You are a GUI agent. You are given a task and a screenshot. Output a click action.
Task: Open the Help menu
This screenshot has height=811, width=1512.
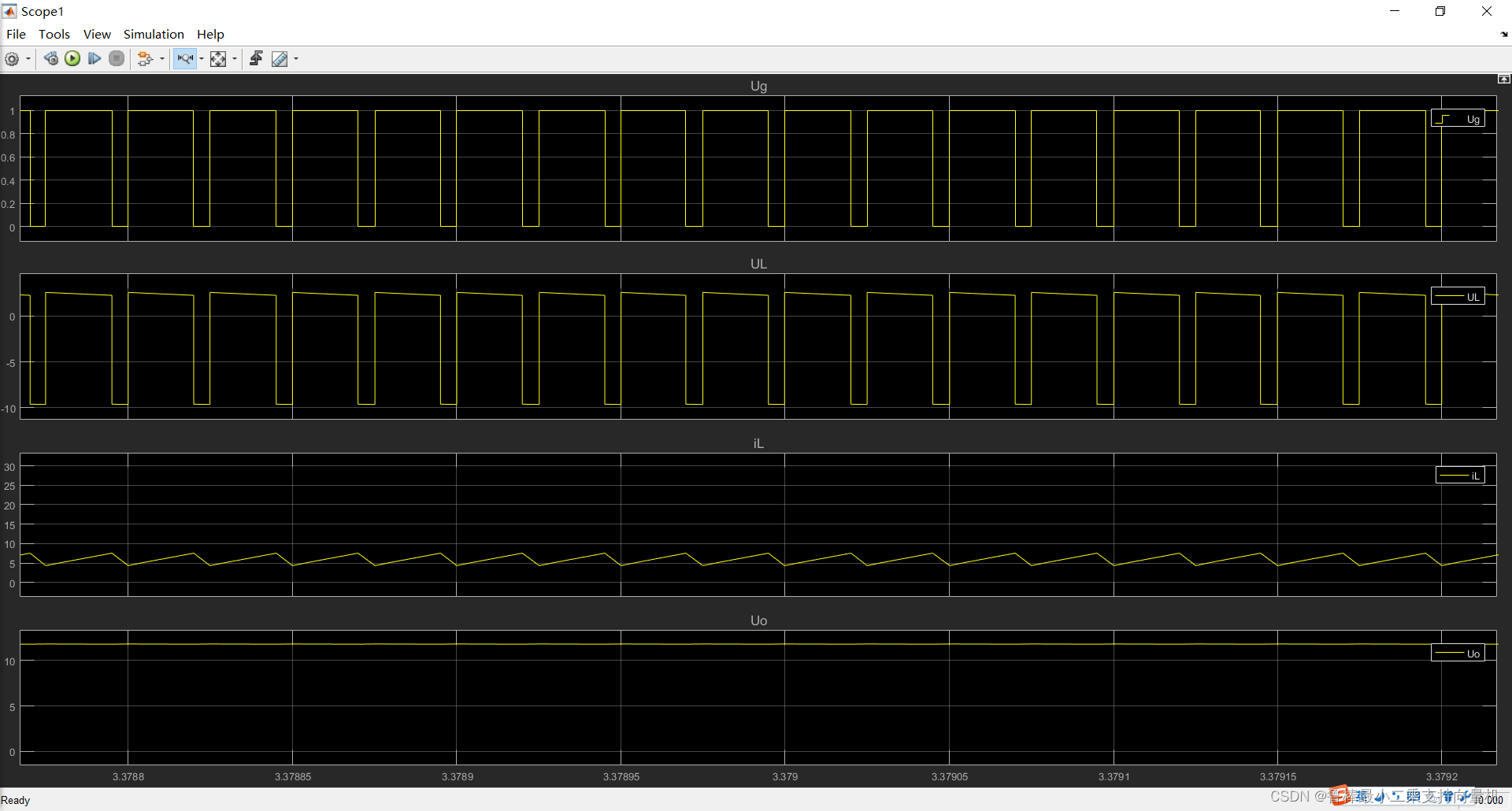[210, 34]
